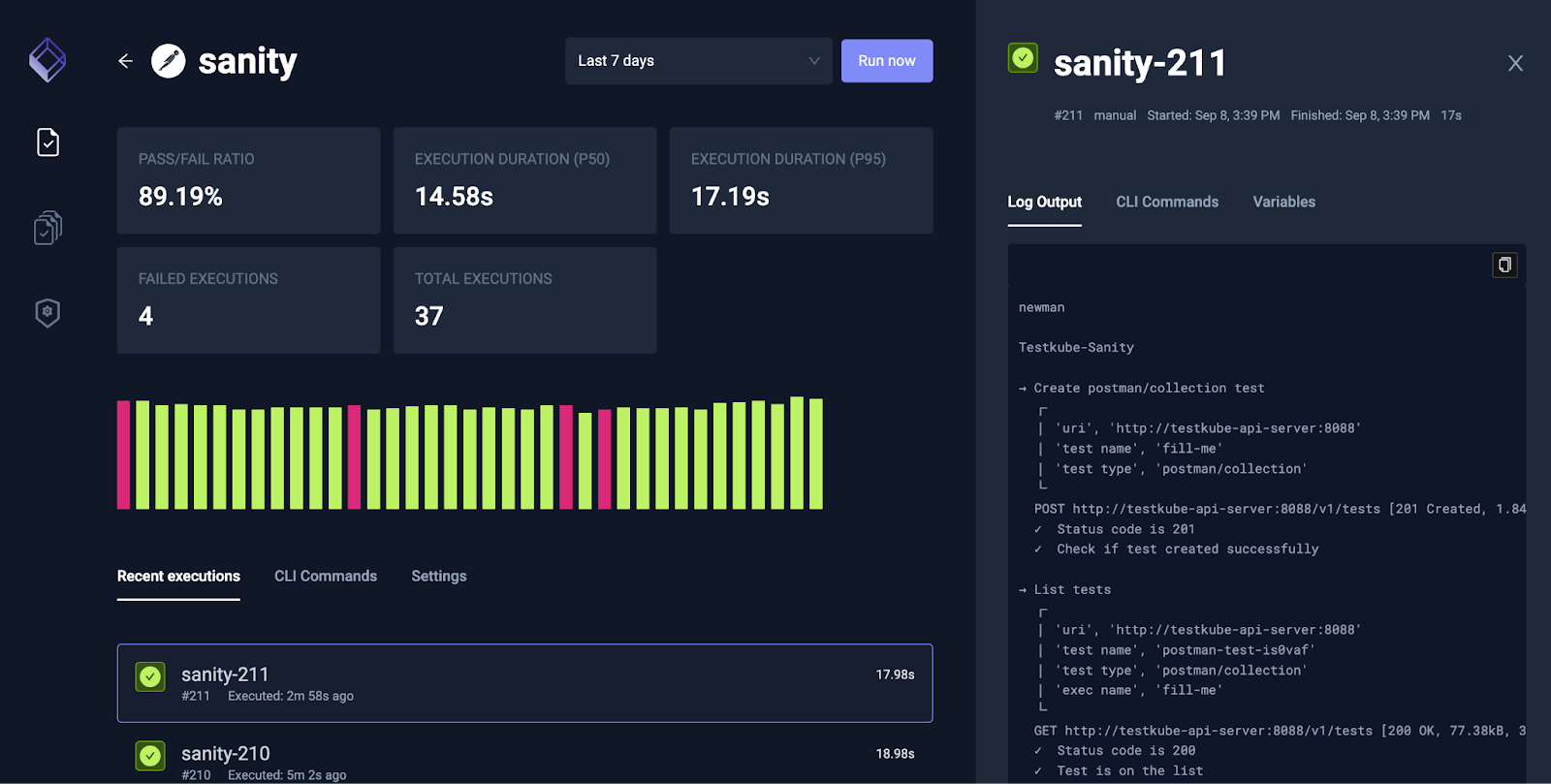Close the sanity-211 details panel
The height and width of the screenshot is (784, 1551).
coord(1515,64)
